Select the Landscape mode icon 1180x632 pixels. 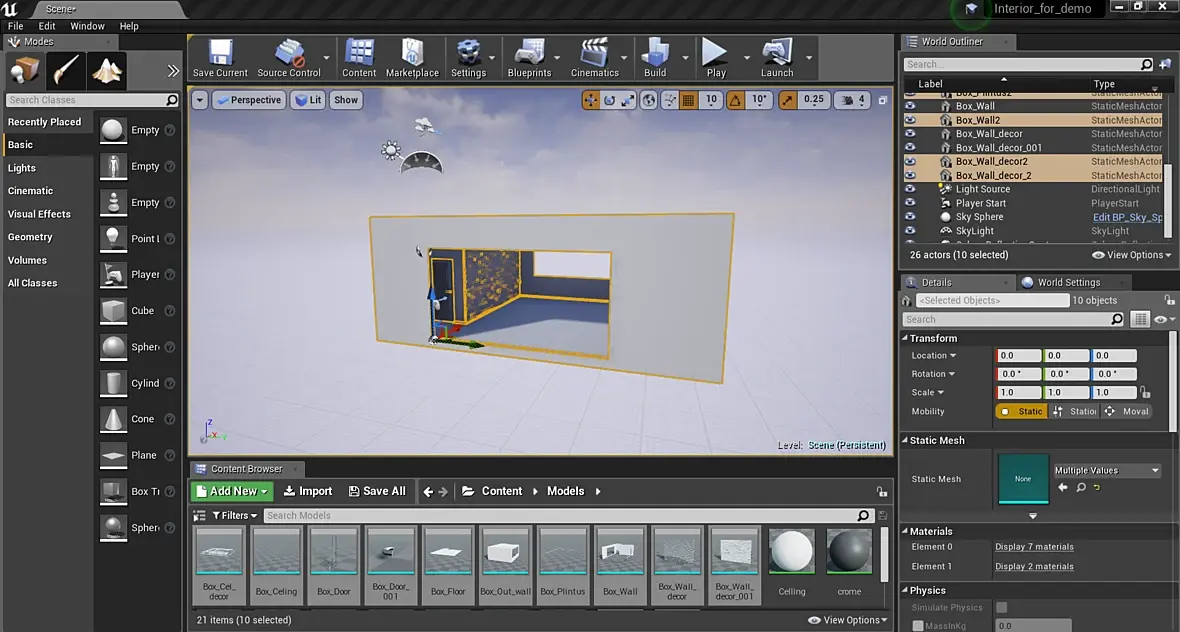coord(106,70)
